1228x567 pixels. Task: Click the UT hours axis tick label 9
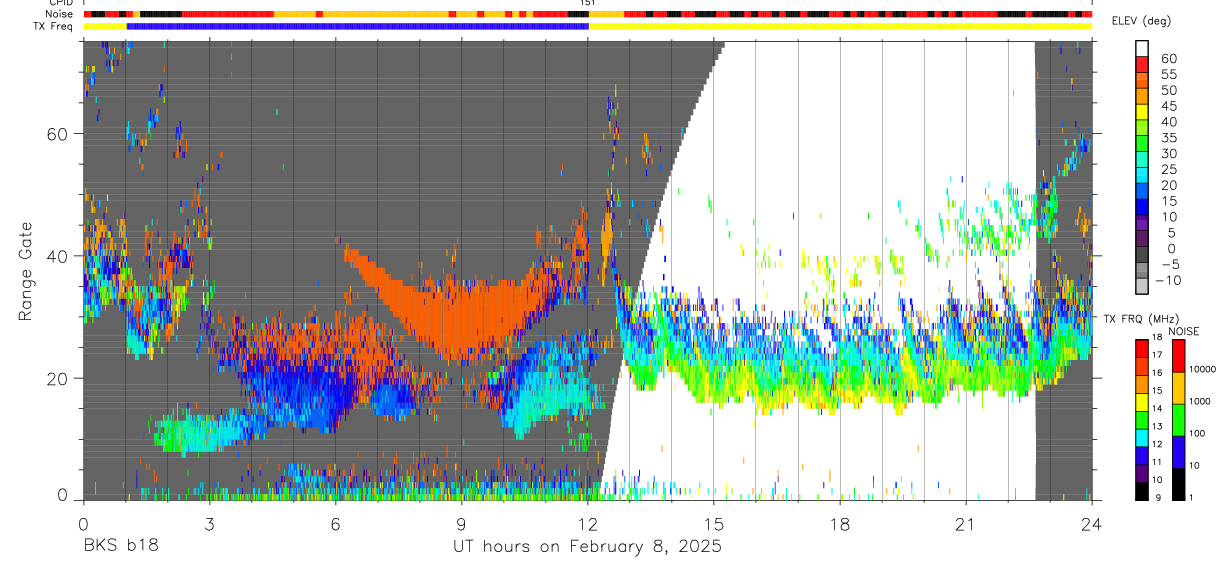(x=461, y=524)
